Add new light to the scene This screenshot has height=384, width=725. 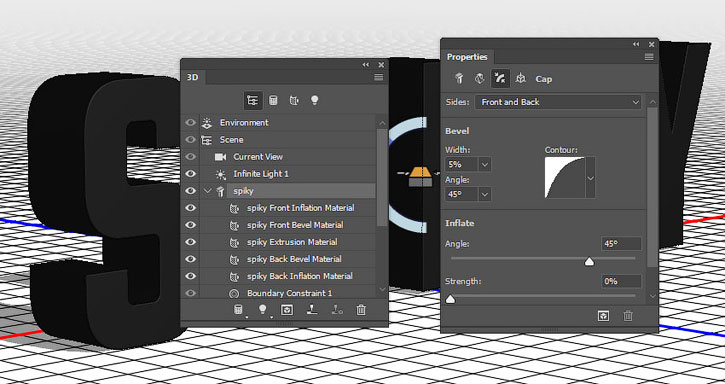(x=263, y=310)
